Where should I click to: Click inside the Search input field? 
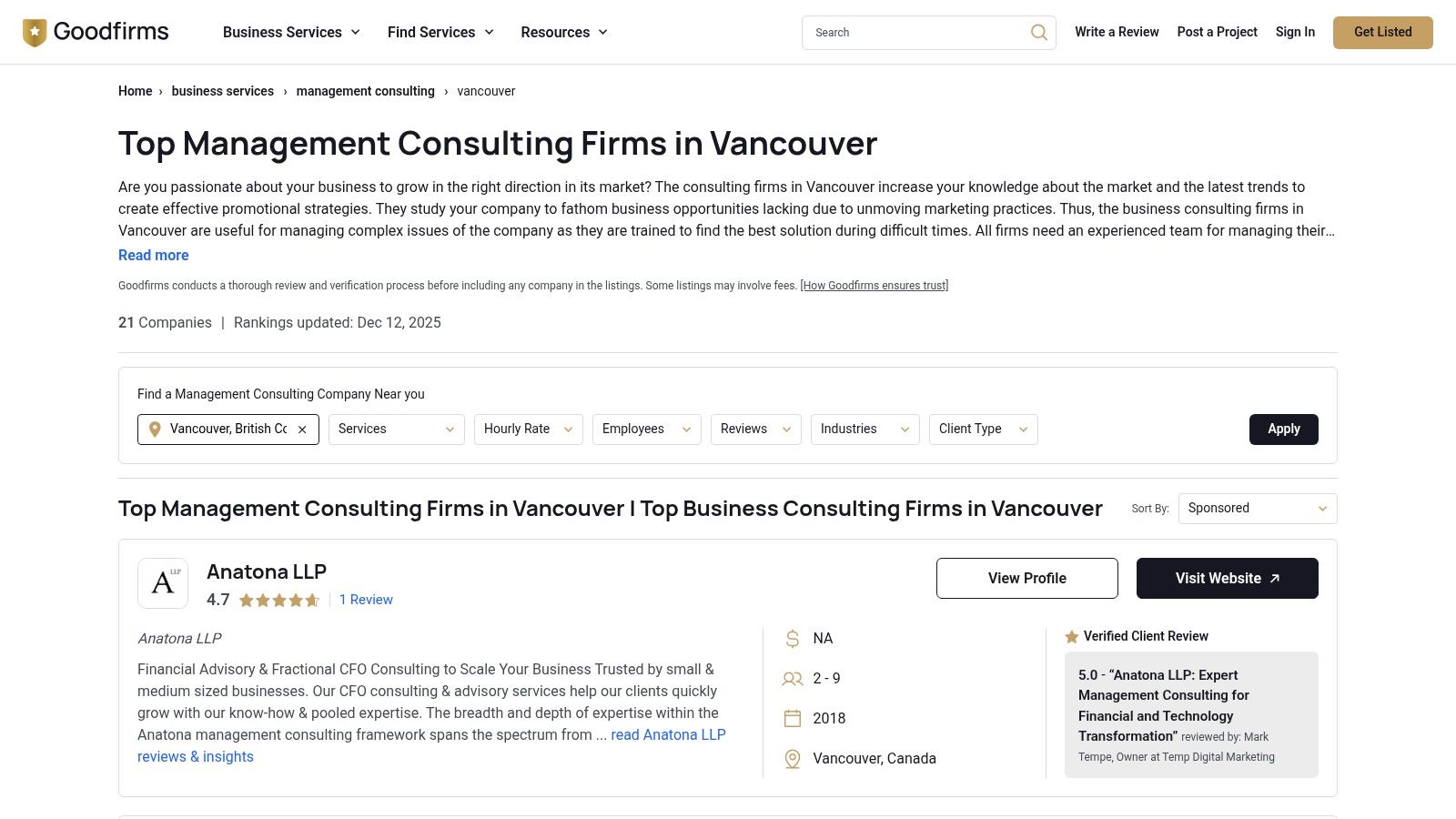click(x=910, y=32)
